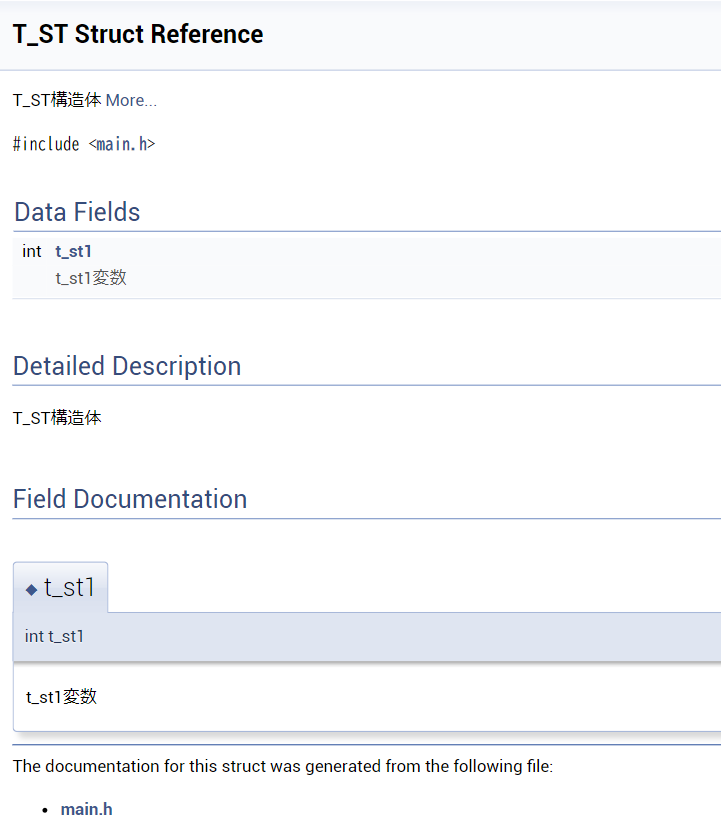Click the generated-from-file footer sentence
This screenshot has height=839, width=721.
pyautogui.click(x=283, y=766)
